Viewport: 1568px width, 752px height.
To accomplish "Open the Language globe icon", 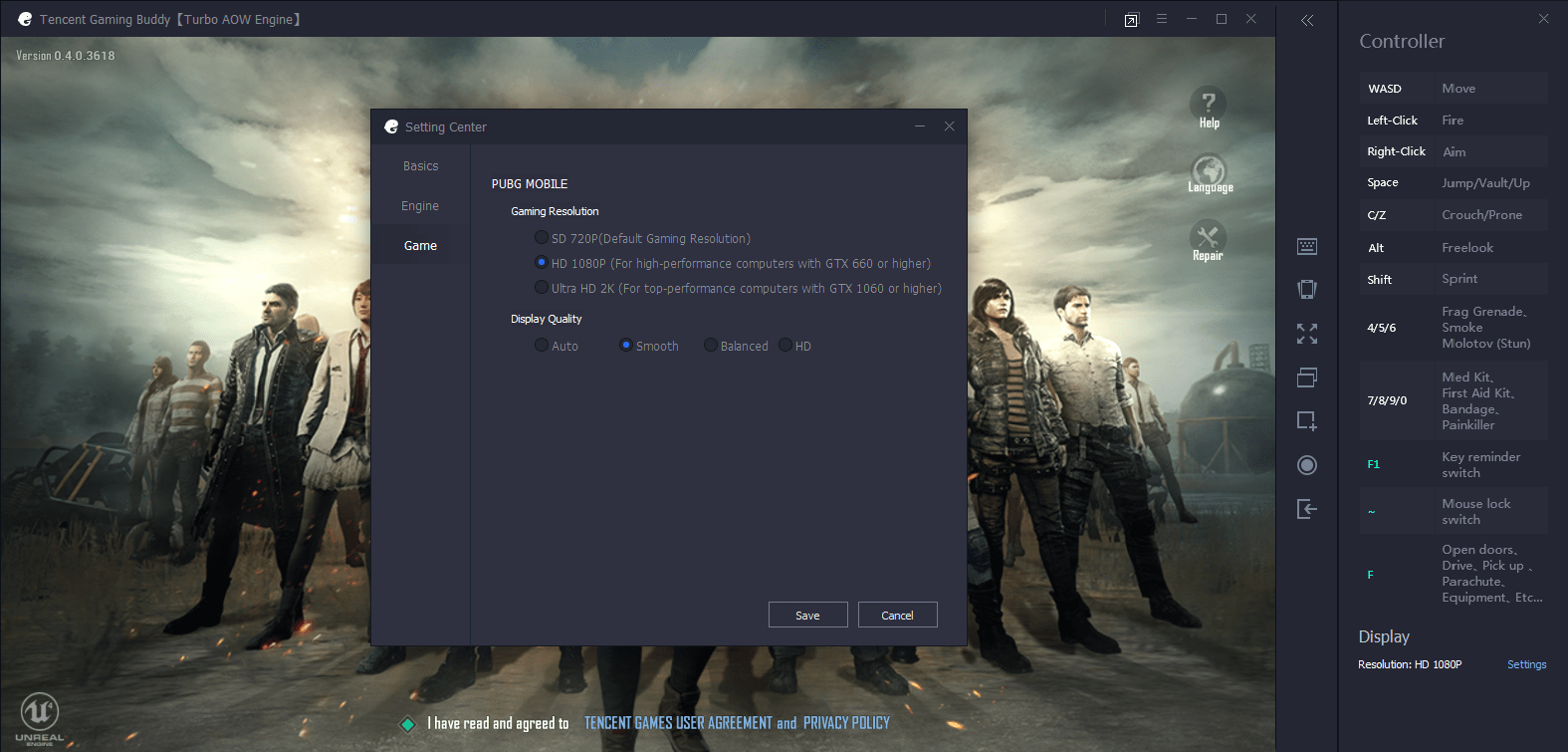I will tap(1209, 173).
